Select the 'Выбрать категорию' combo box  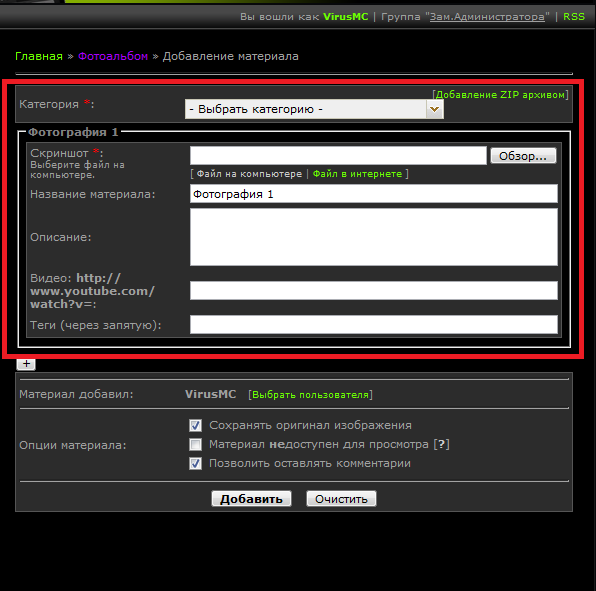(x=314, y=109)
